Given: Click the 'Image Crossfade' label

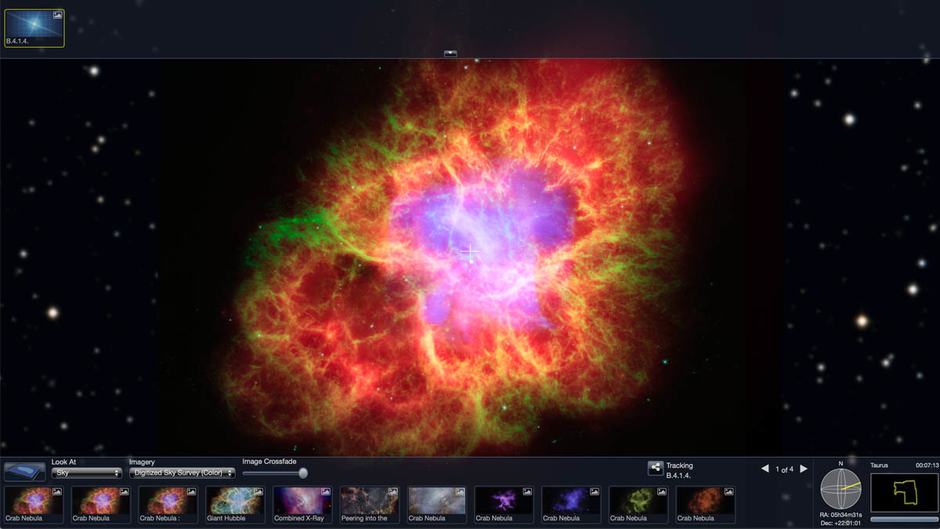Looking at the screenshot, I should point(269,461).
